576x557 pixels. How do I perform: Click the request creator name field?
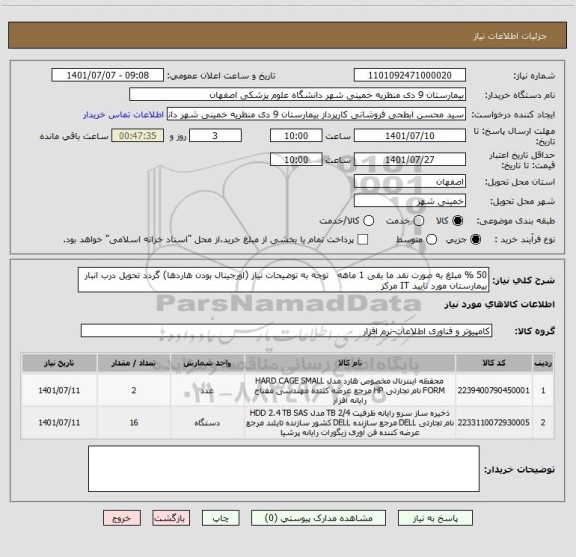pos(316,115)
